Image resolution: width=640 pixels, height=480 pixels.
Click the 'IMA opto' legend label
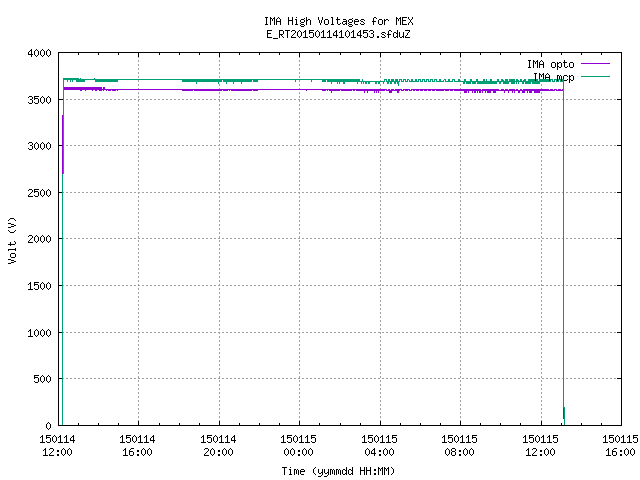pos(550,64)
